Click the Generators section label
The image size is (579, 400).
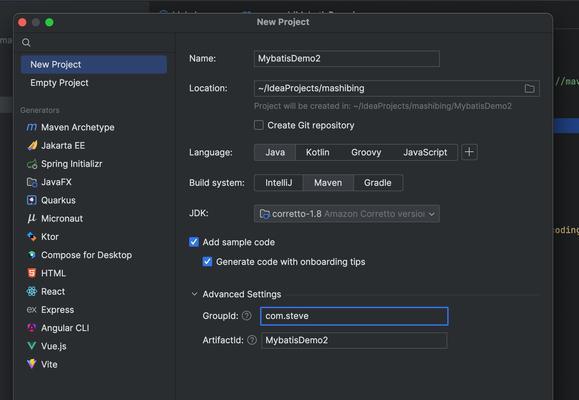pyautogui.click(x=40, y=110)
